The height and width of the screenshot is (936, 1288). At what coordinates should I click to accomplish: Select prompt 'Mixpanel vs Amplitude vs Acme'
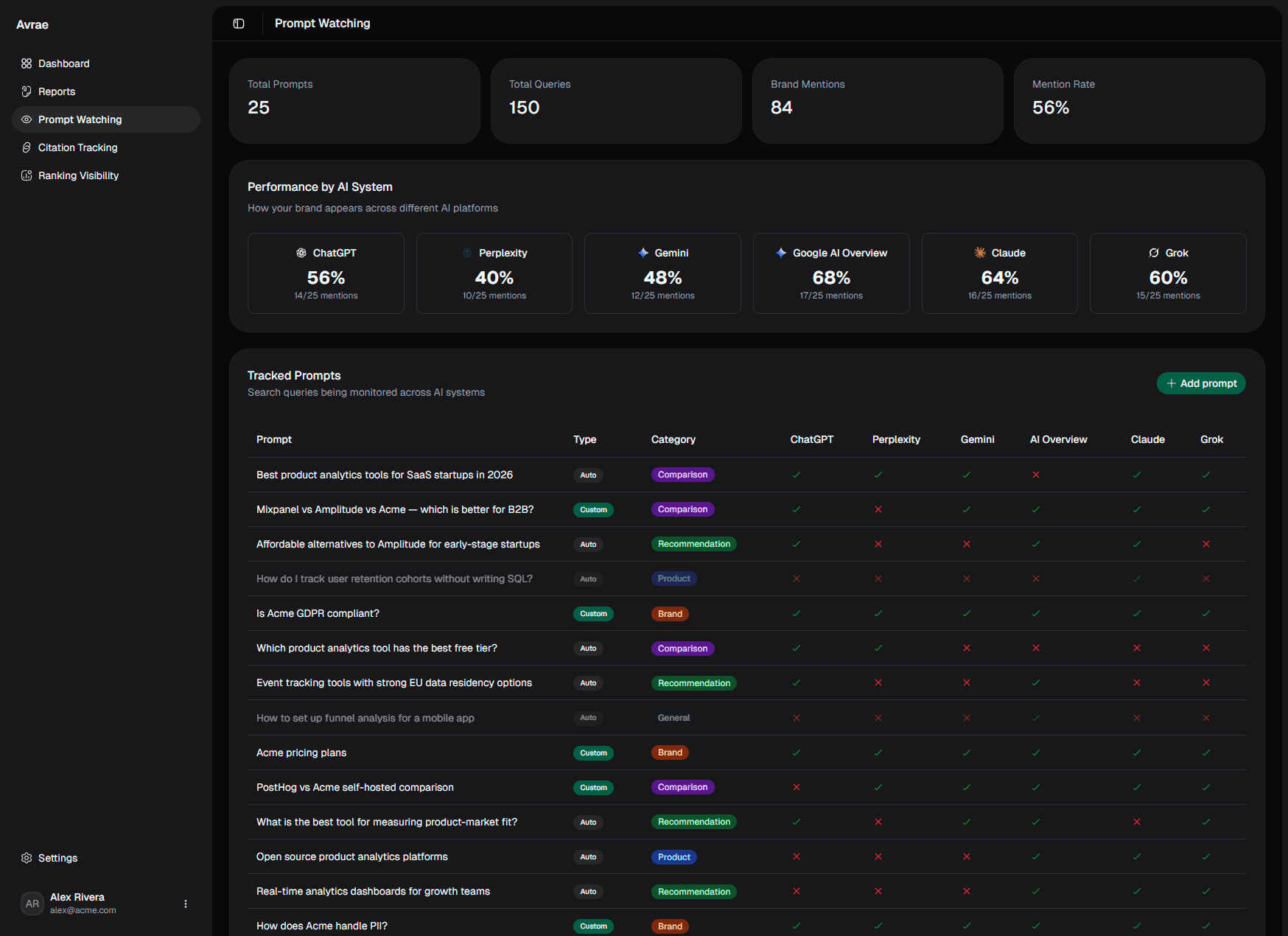(395, 509)
